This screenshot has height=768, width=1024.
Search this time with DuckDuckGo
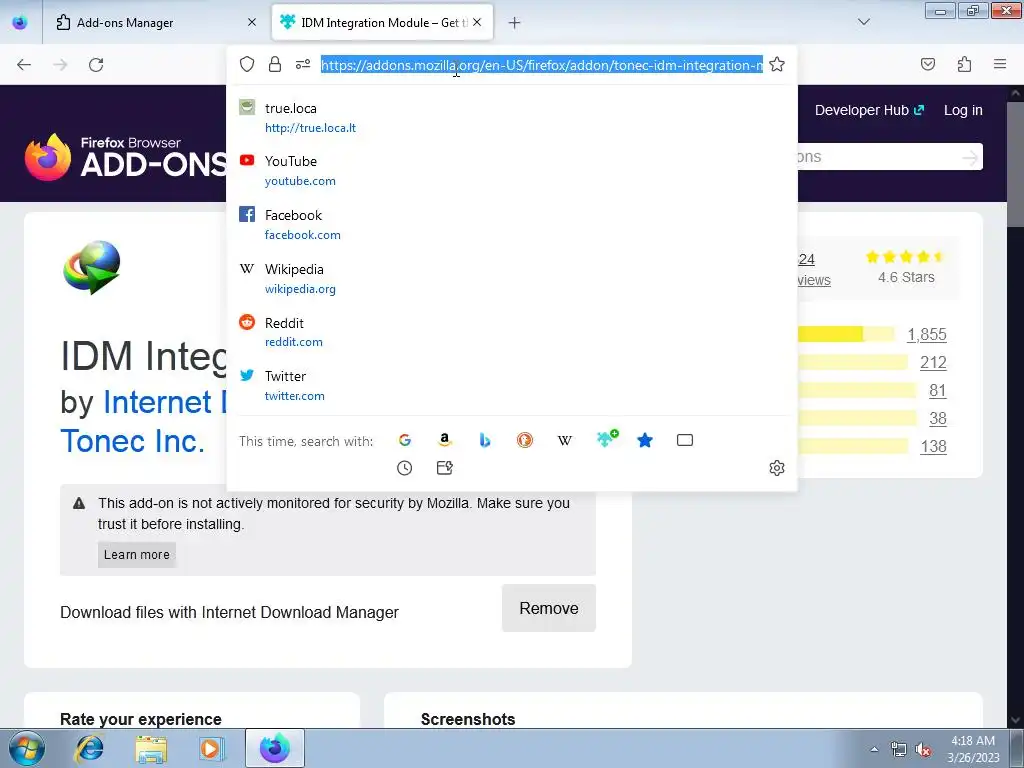[524, 440]
